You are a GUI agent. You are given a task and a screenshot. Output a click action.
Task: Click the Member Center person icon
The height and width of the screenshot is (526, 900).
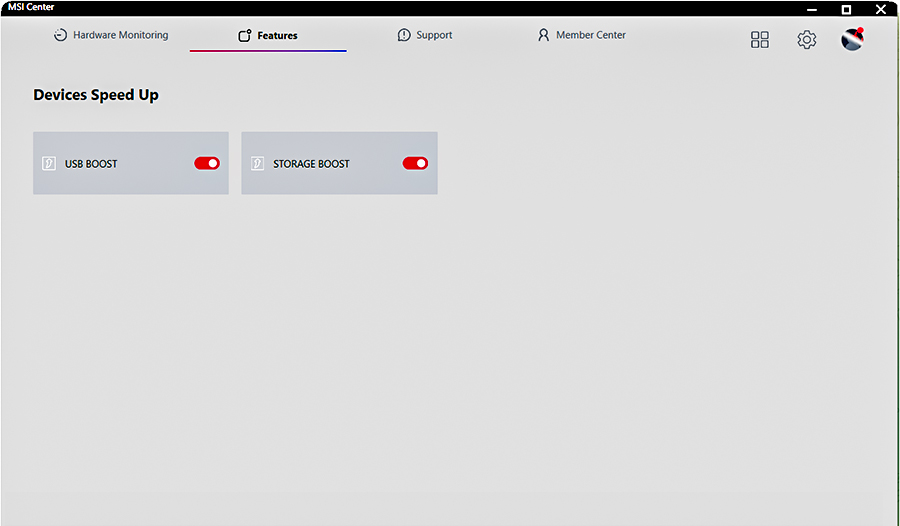(x=544, y=35)
